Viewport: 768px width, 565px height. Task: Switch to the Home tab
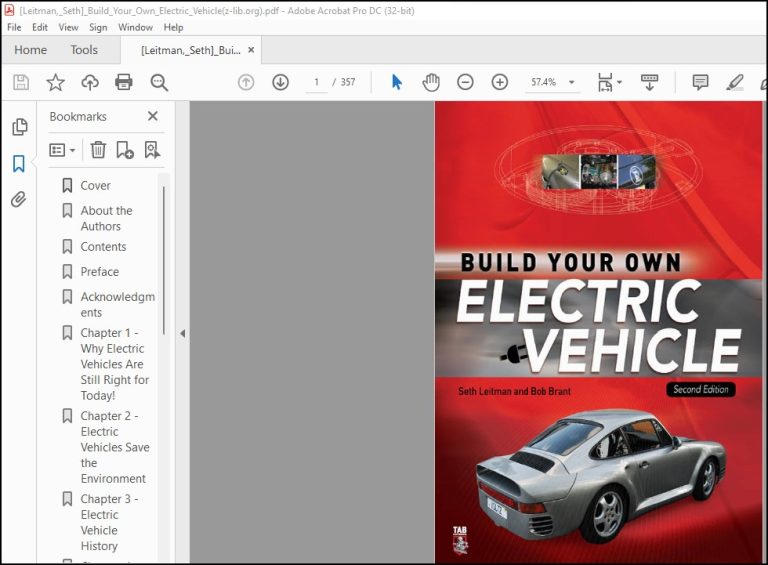tap(30, 50)
